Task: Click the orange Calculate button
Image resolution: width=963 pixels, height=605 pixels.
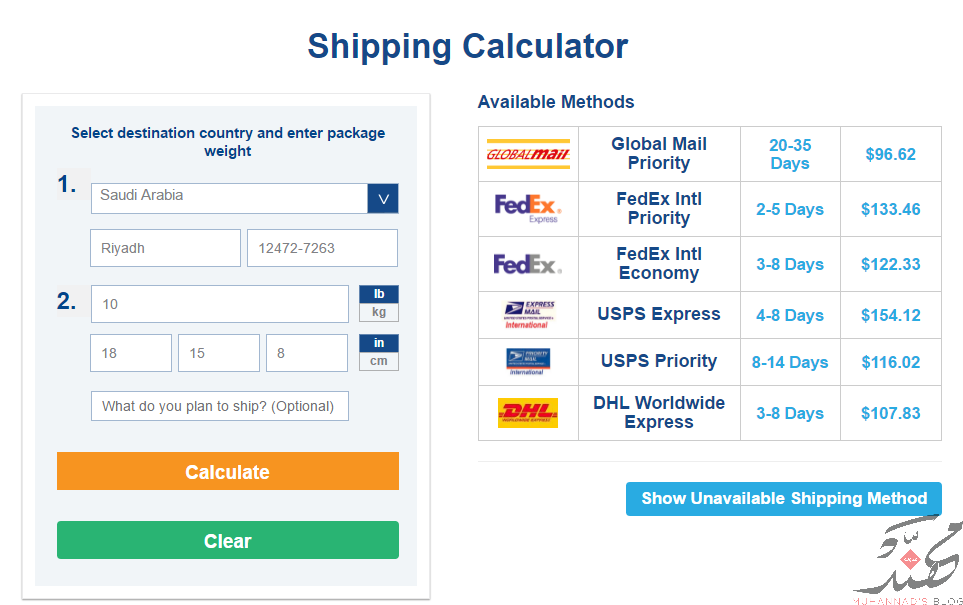Action: point(228,471)
